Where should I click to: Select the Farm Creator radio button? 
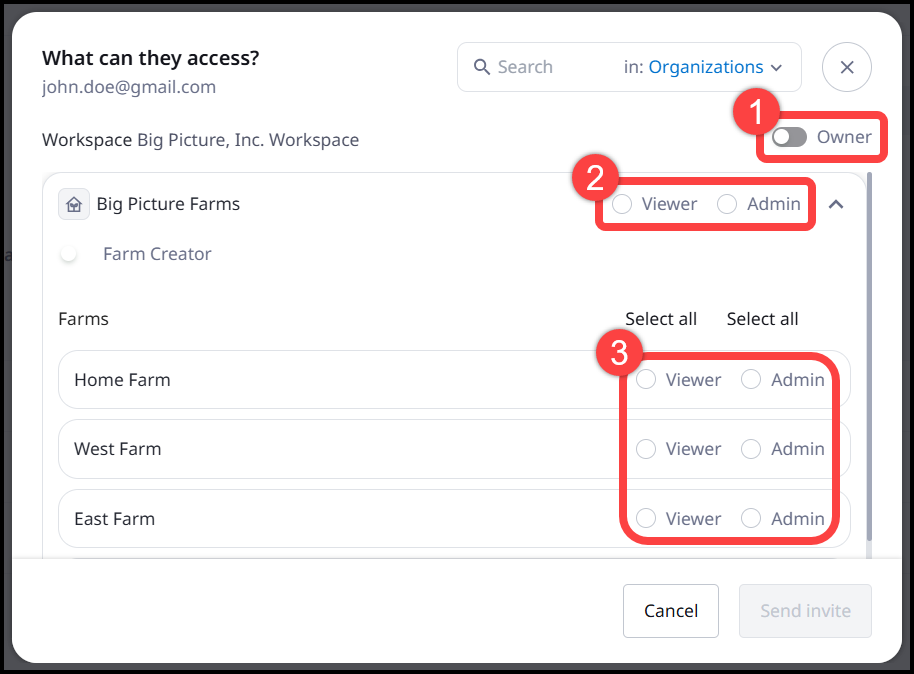(68, 254)
